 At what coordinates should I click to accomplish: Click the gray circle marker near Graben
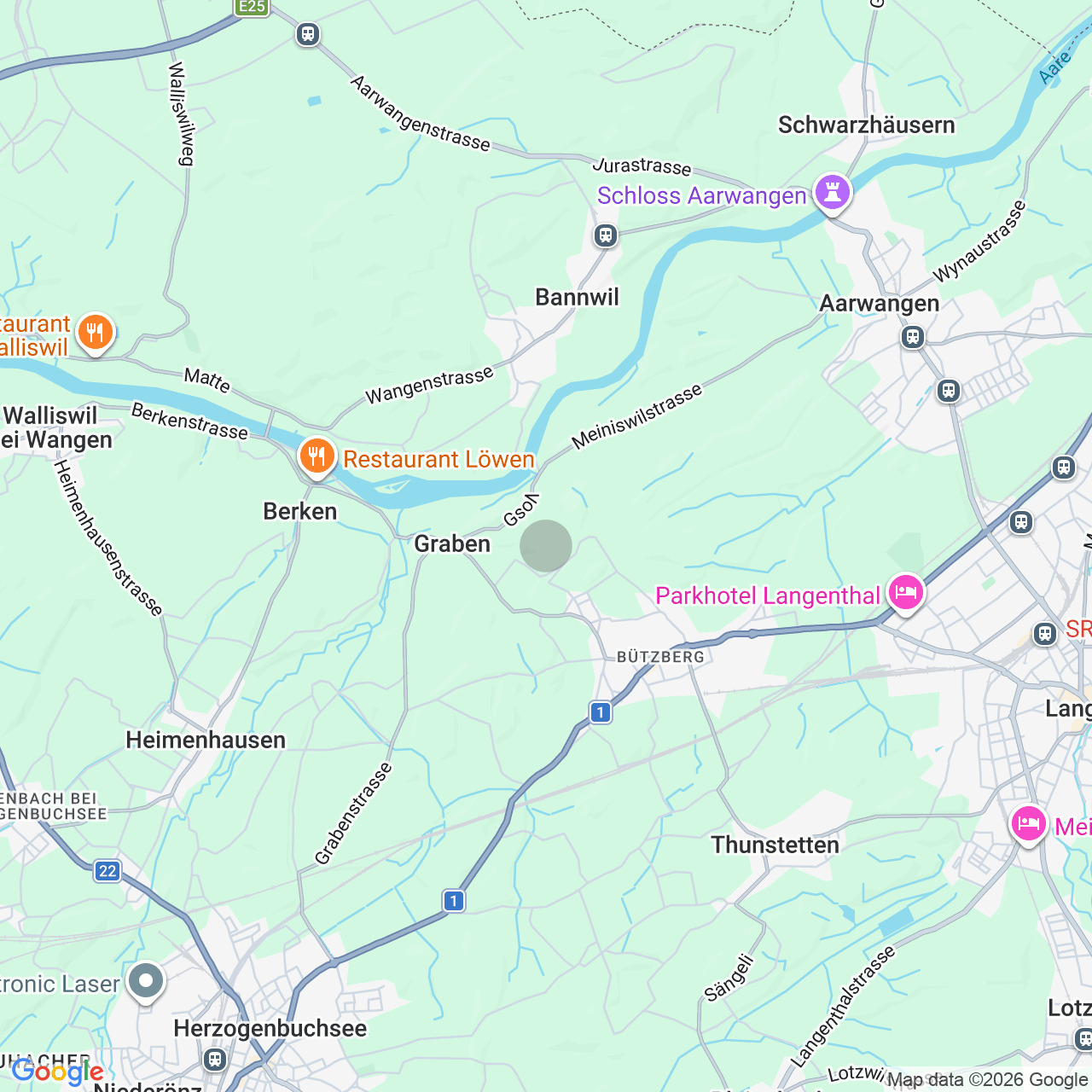point(546,546)
